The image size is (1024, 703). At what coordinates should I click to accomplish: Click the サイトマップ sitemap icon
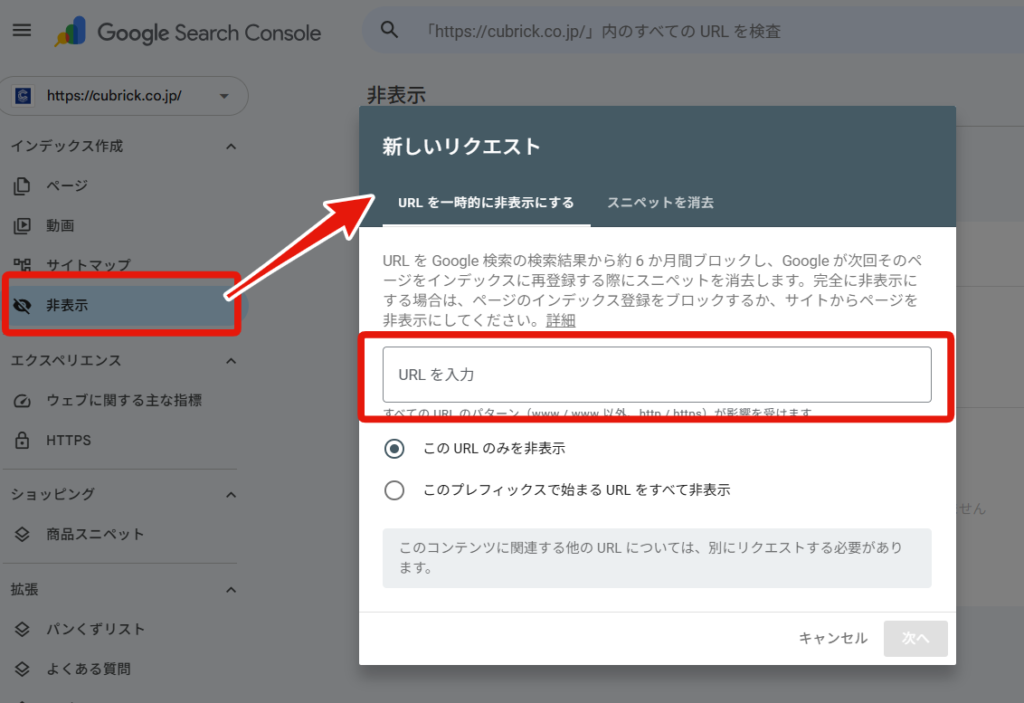click(22, 265)
